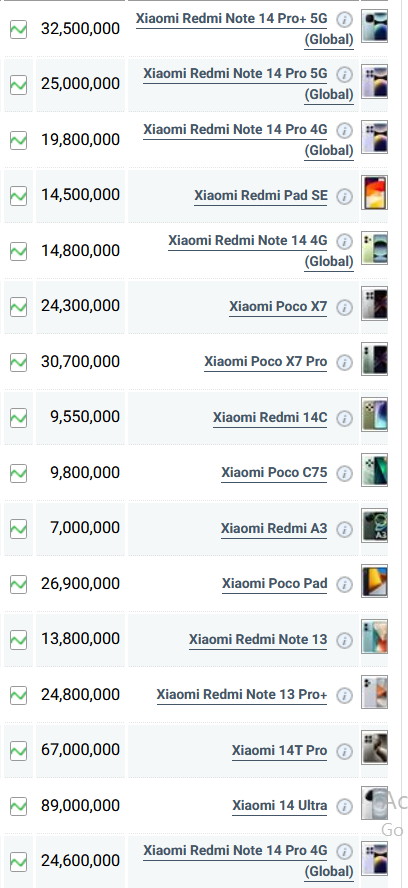Open price chart icon for Xiaomi 14 Ultra
This screenshot has height=888, width=408.
pyautogui.click(x=19, y=805)
